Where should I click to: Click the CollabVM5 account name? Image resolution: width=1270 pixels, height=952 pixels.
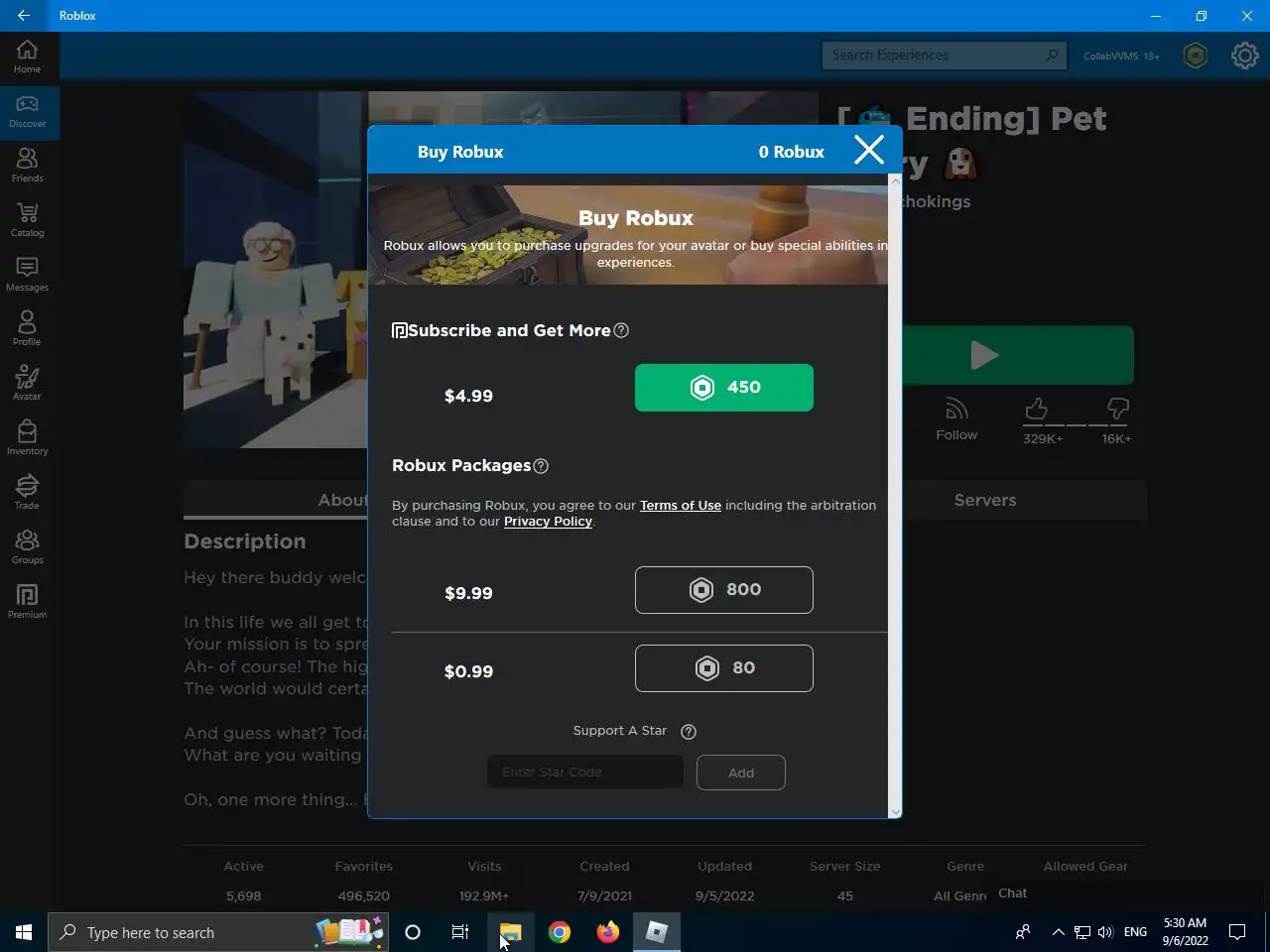(x=1121, y=56)
